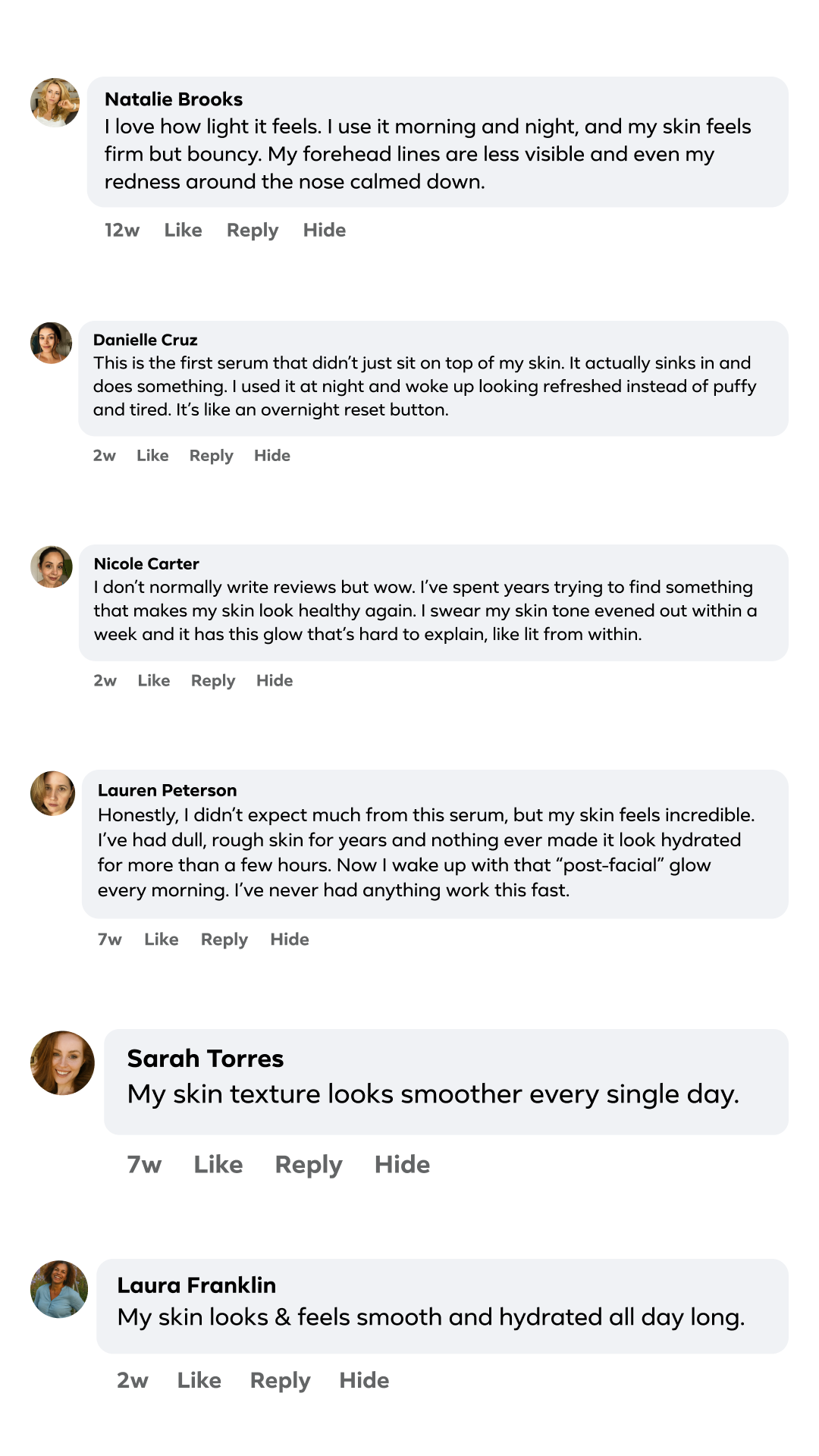Like Natalie Brooks' comment
The height and width of the screenshot is (1456, 819).
coord(183,231)
